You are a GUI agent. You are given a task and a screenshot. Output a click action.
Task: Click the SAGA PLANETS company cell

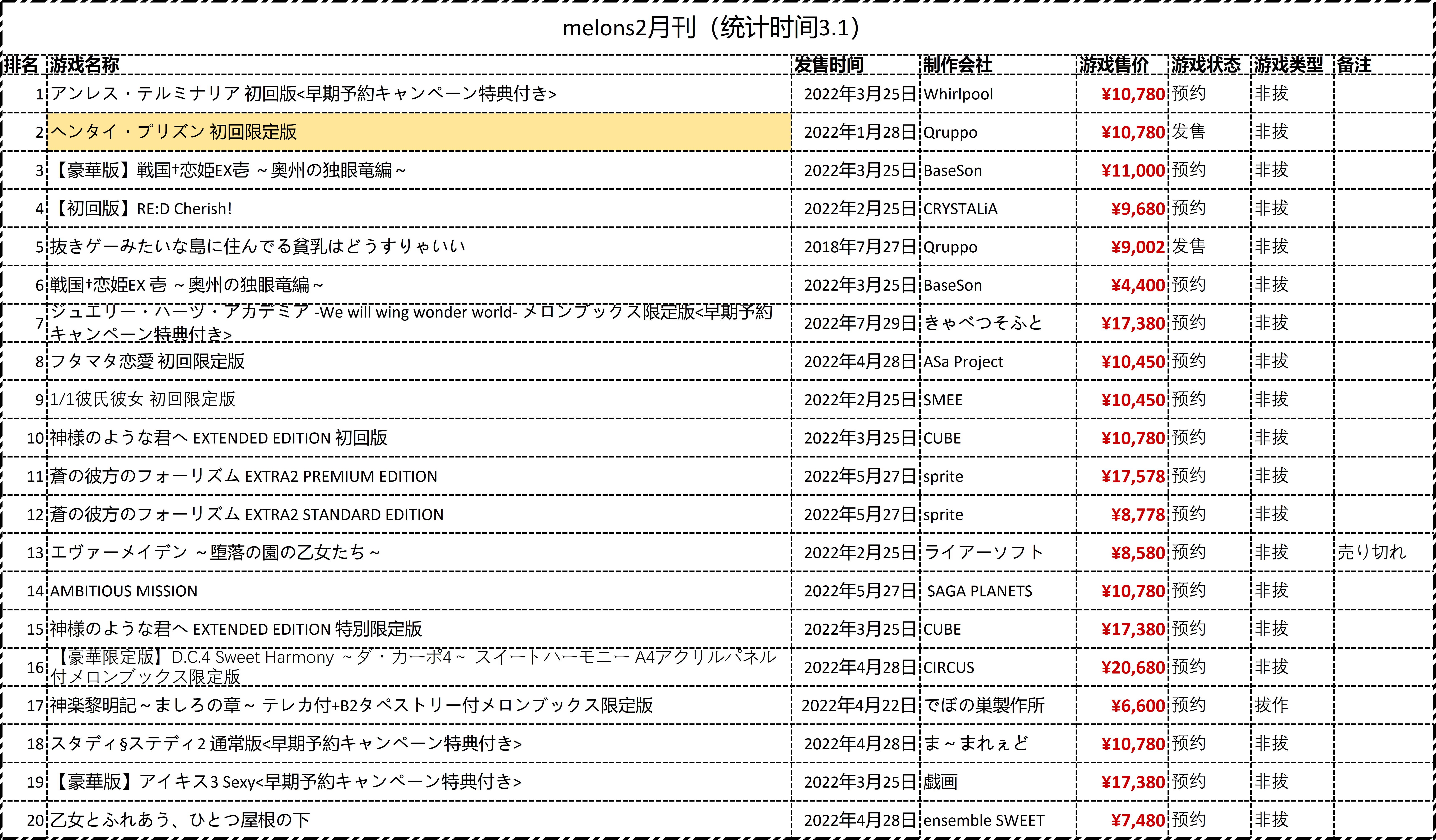point(998,590)
